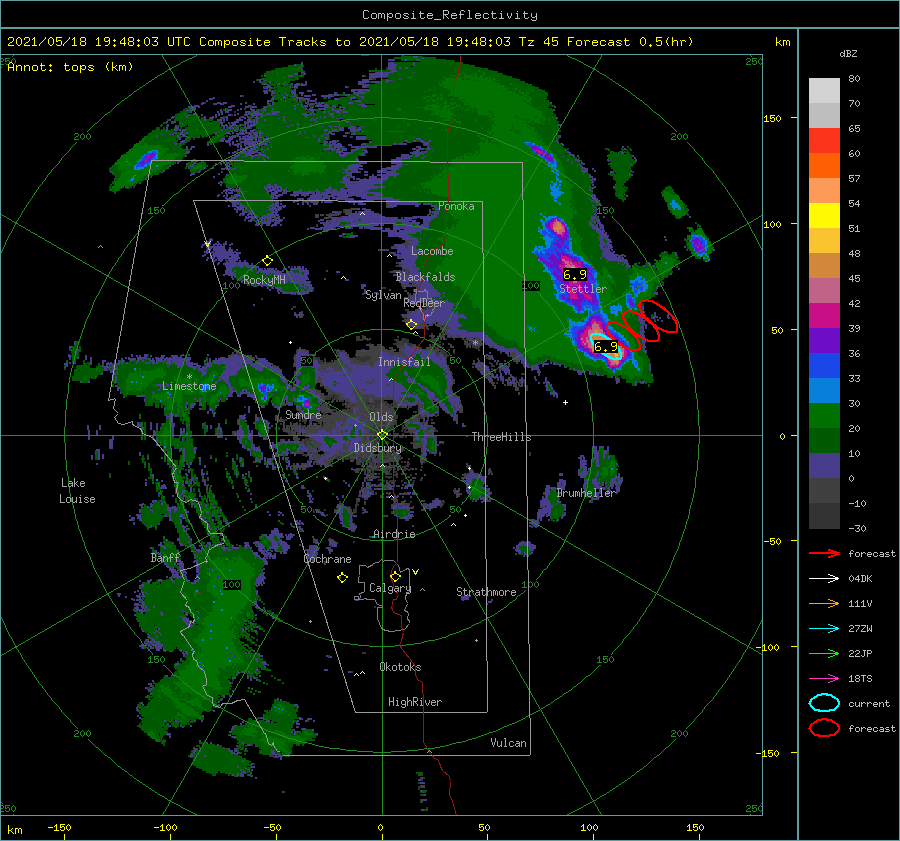The height and width of the screenshot is (841, 900).
Task: Click the yellow 51-54 dBZ color band
Action: pyautogui.click(x=824, y=216)
